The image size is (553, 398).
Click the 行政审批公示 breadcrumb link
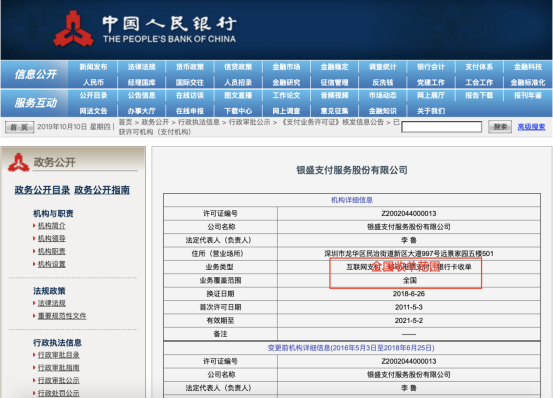coord(250,122)
